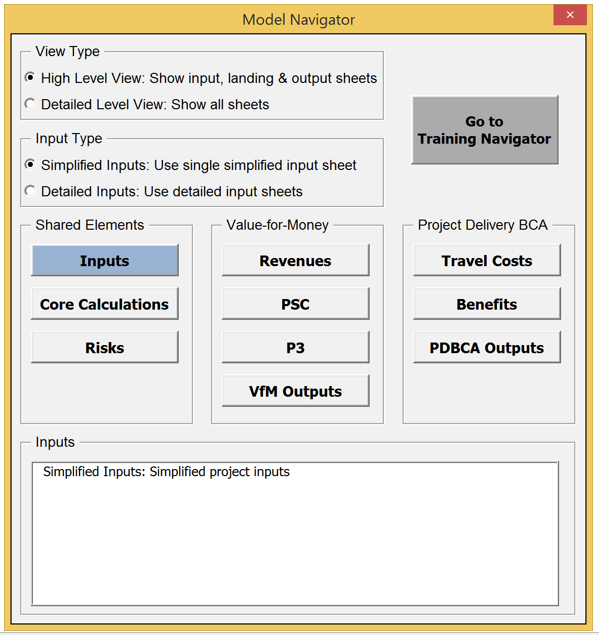Select the P3 button
The height and width of the screenshot is (635, 599).
point(296,347)
